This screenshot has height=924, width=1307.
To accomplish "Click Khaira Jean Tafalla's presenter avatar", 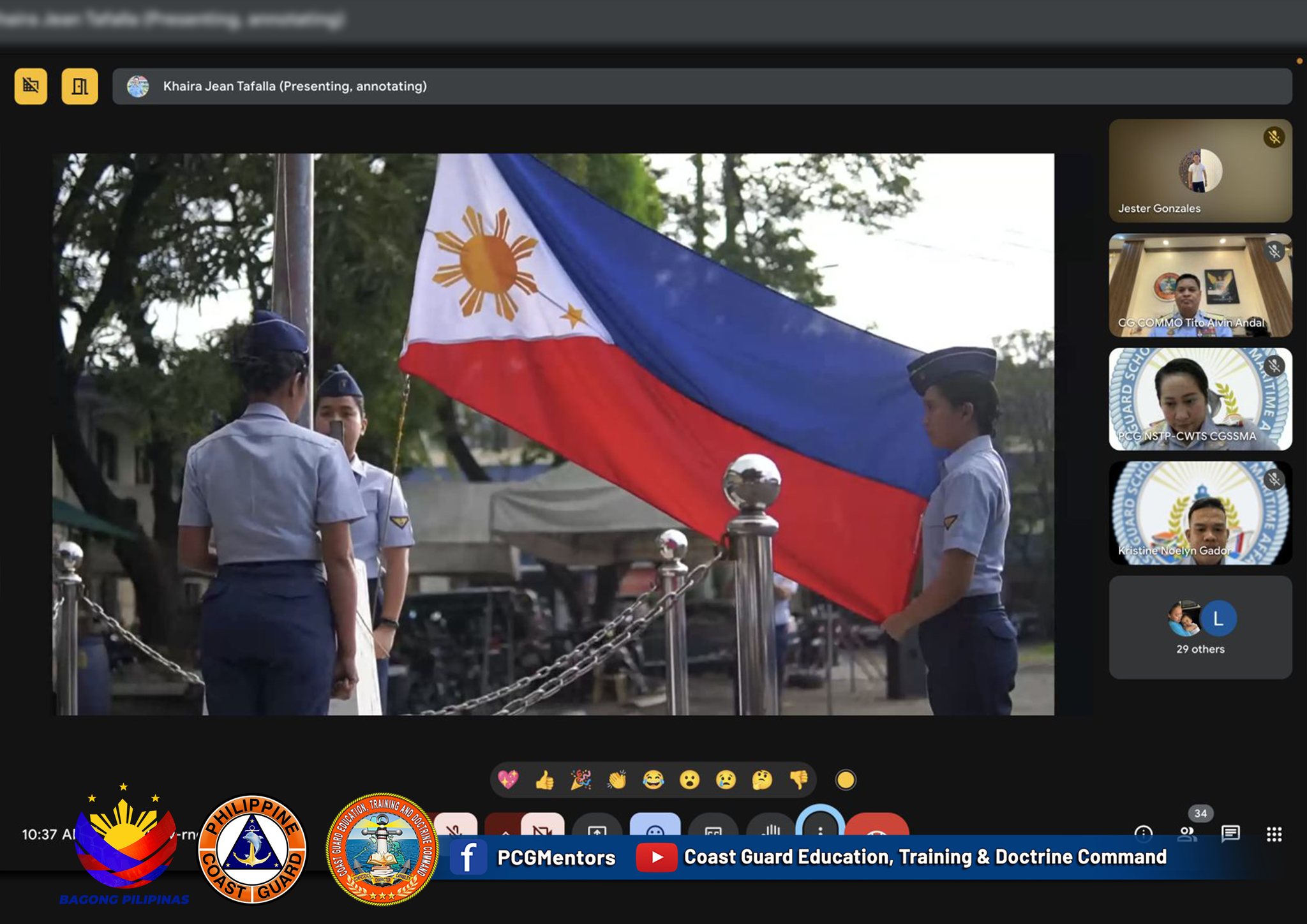I will point(138,86).
